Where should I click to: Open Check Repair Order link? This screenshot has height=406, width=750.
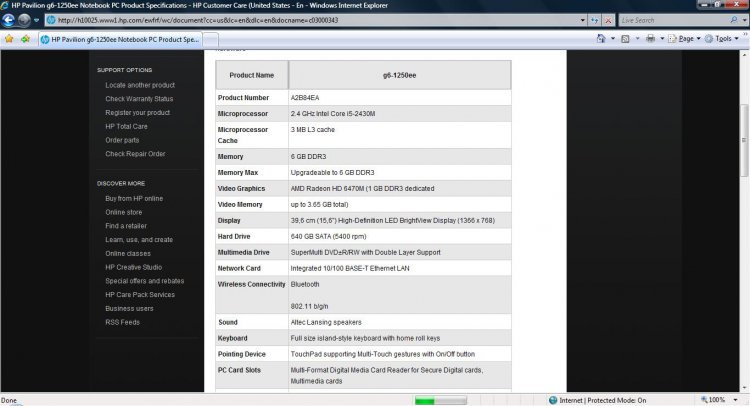(135, 154)
